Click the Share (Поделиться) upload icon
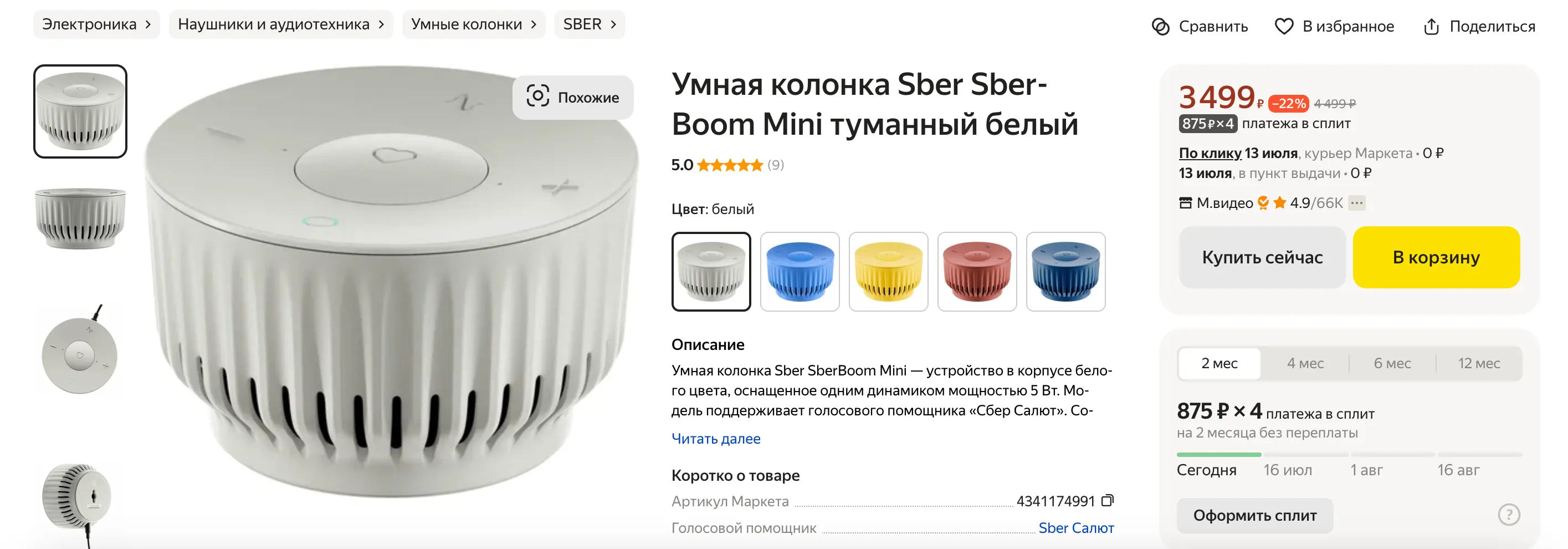1568x549 pixels. click(1431, 27)
